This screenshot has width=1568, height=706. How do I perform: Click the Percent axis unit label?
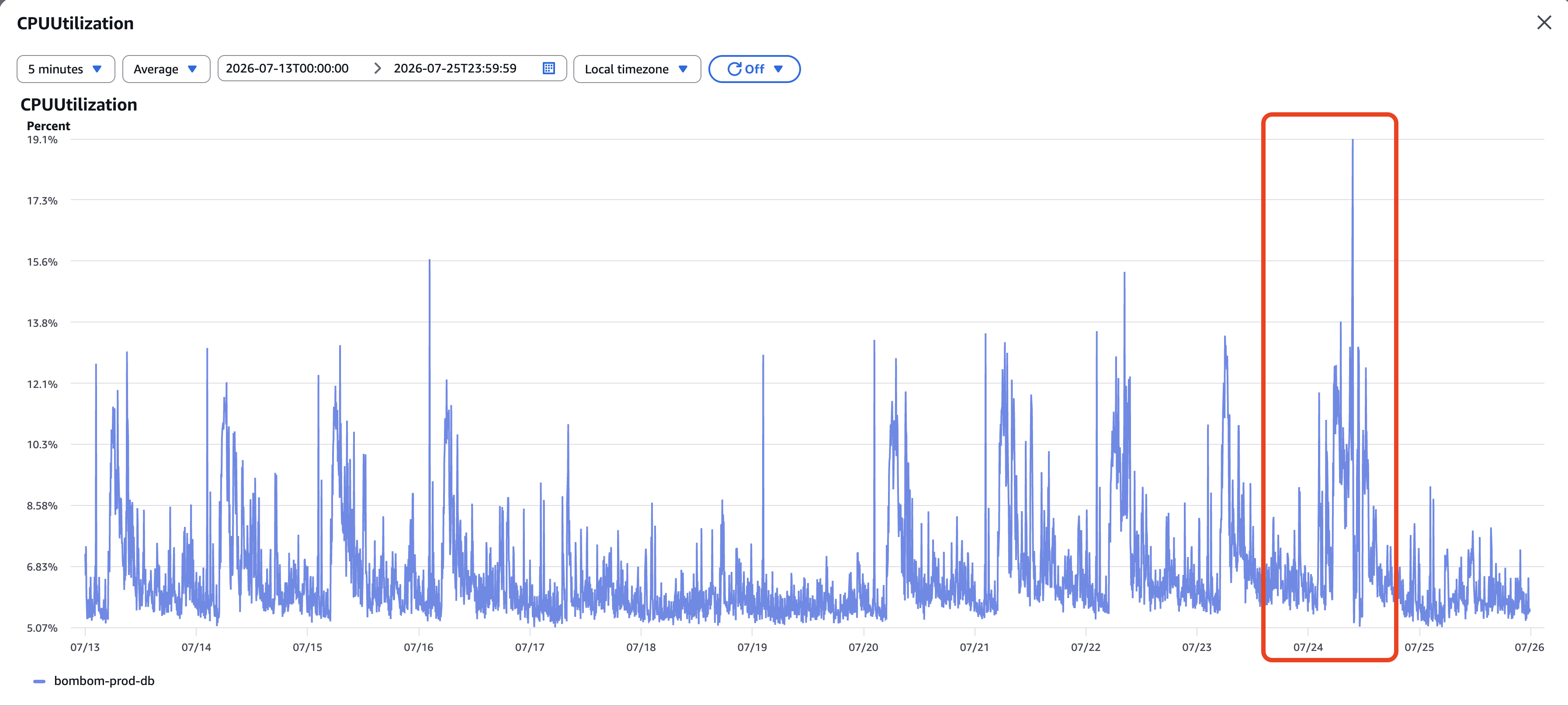point(48,125)
